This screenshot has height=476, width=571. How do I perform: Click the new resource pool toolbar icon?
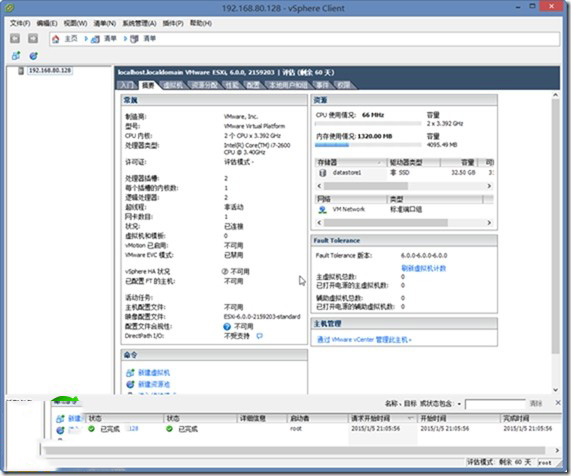[x=34, y=56]
